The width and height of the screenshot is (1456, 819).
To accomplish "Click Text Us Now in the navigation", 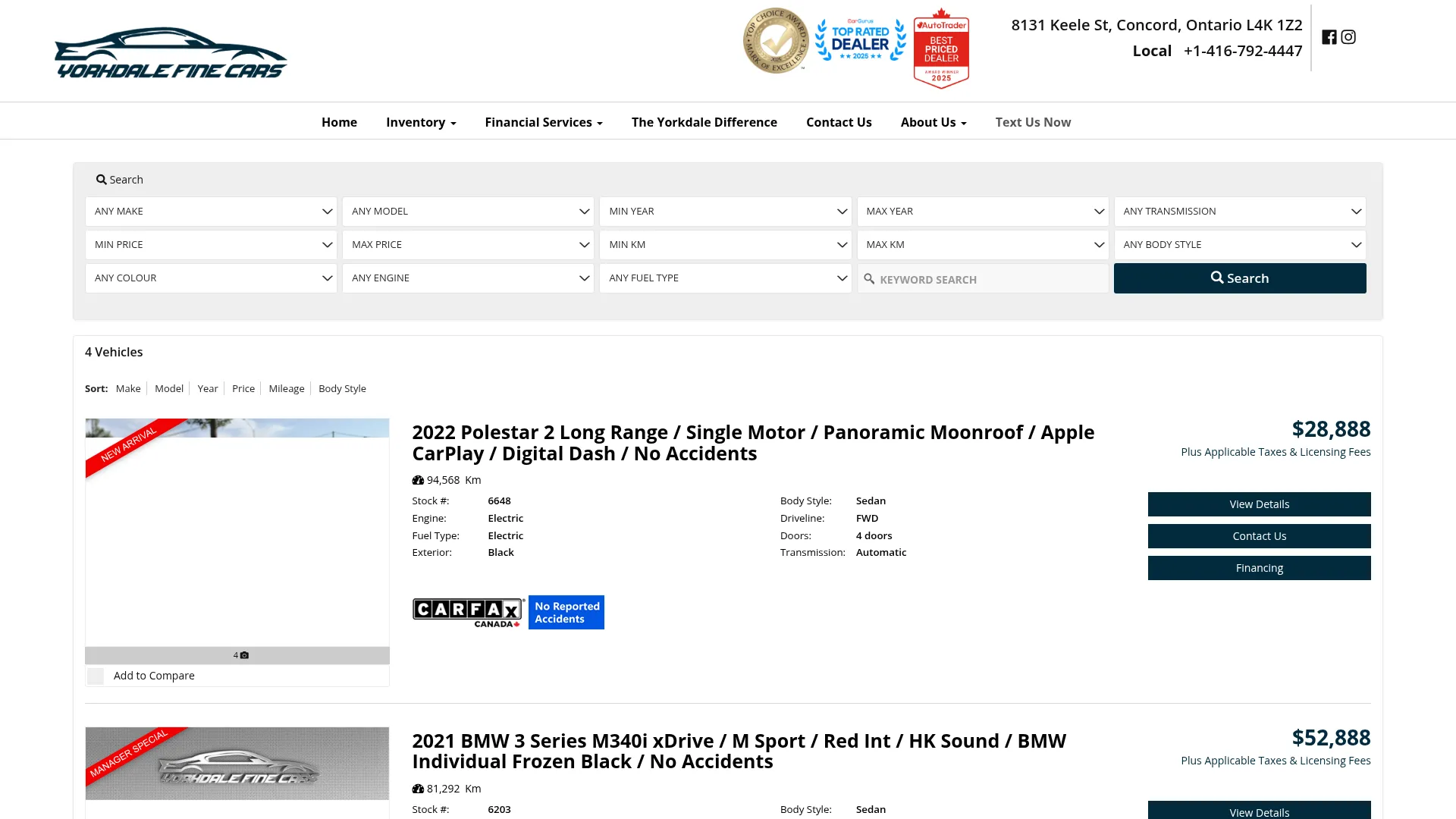I will pyautogui.click(x=1033, y=122).
